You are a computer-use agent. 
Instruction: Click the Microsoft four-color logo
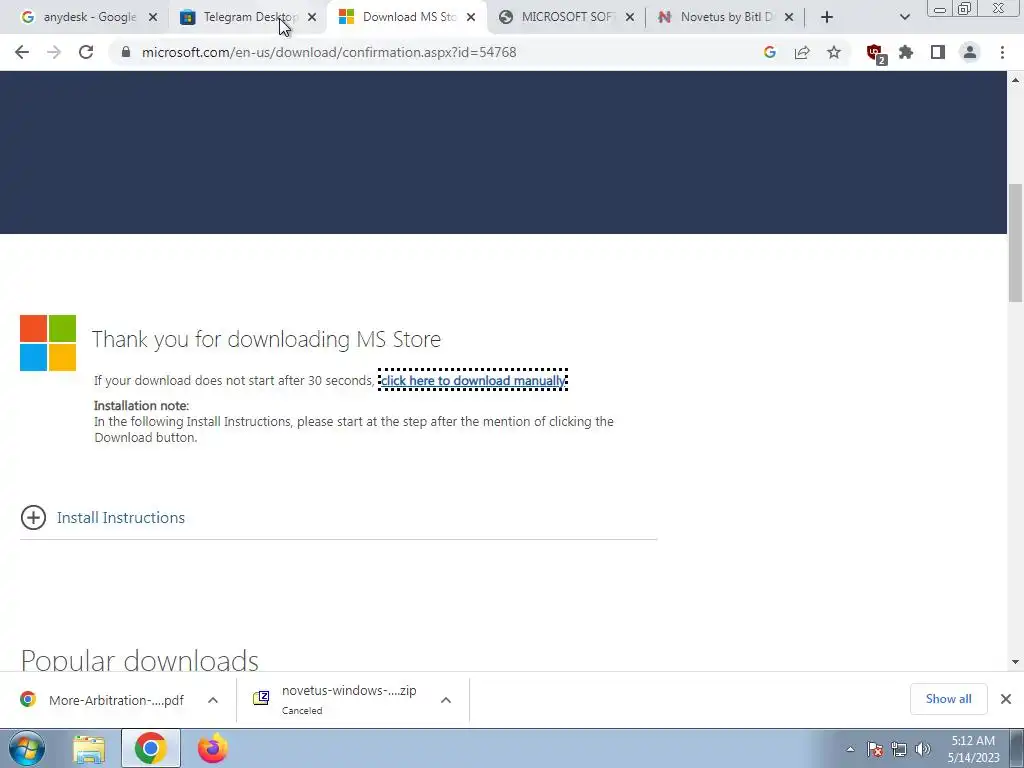pos(48,344)
